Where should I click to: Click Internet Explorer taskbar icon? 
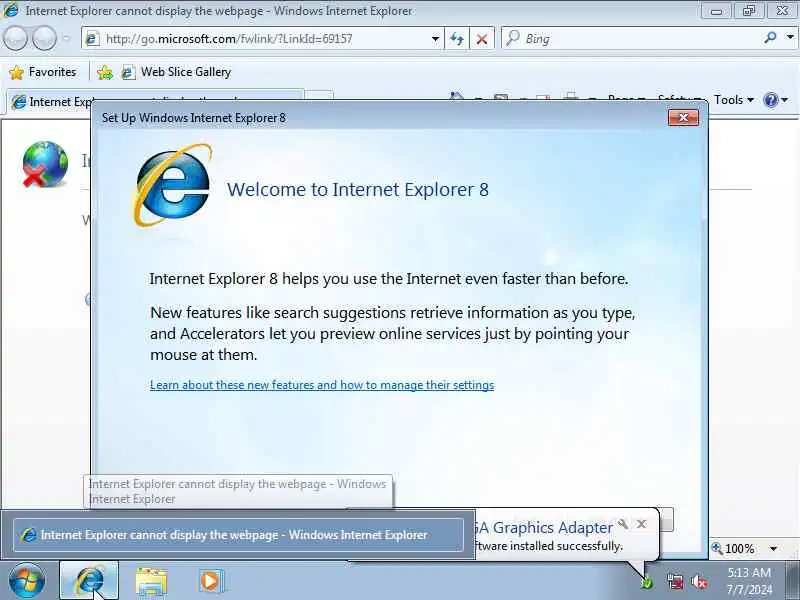89,580
